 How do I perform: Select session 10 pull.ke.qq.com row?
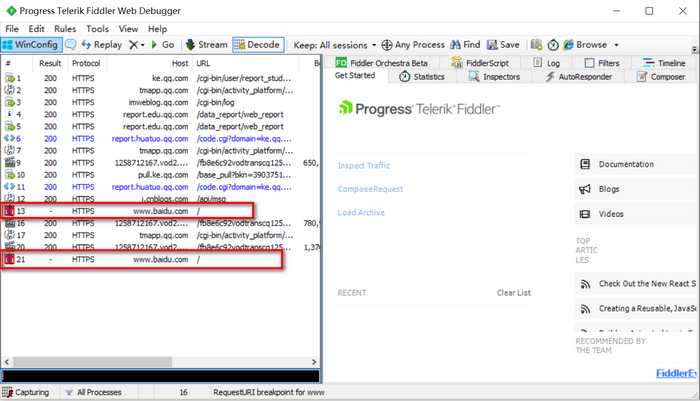pyautogui.click(x=160, y=175)
